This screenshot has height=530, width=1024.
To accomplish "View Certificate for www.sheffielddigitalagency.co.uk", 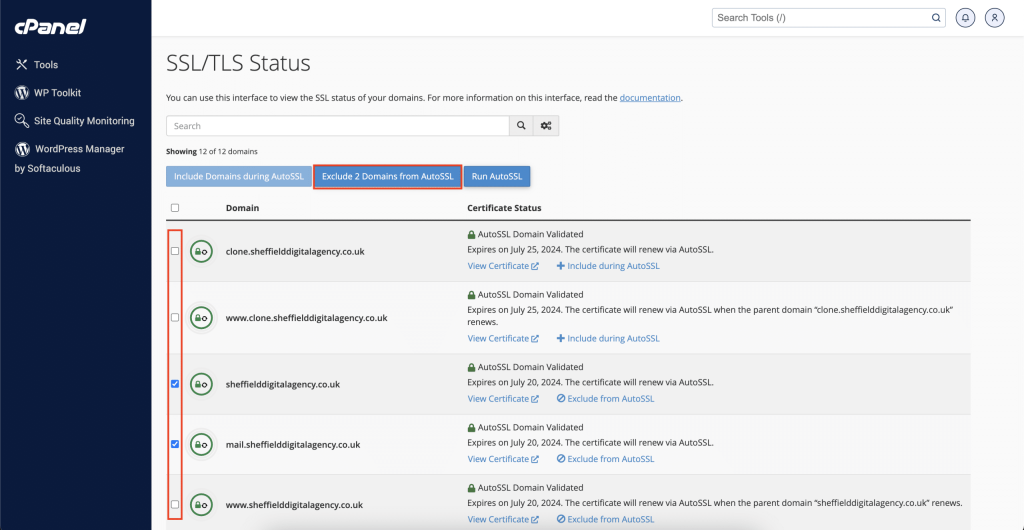I will tap(503, 519).
